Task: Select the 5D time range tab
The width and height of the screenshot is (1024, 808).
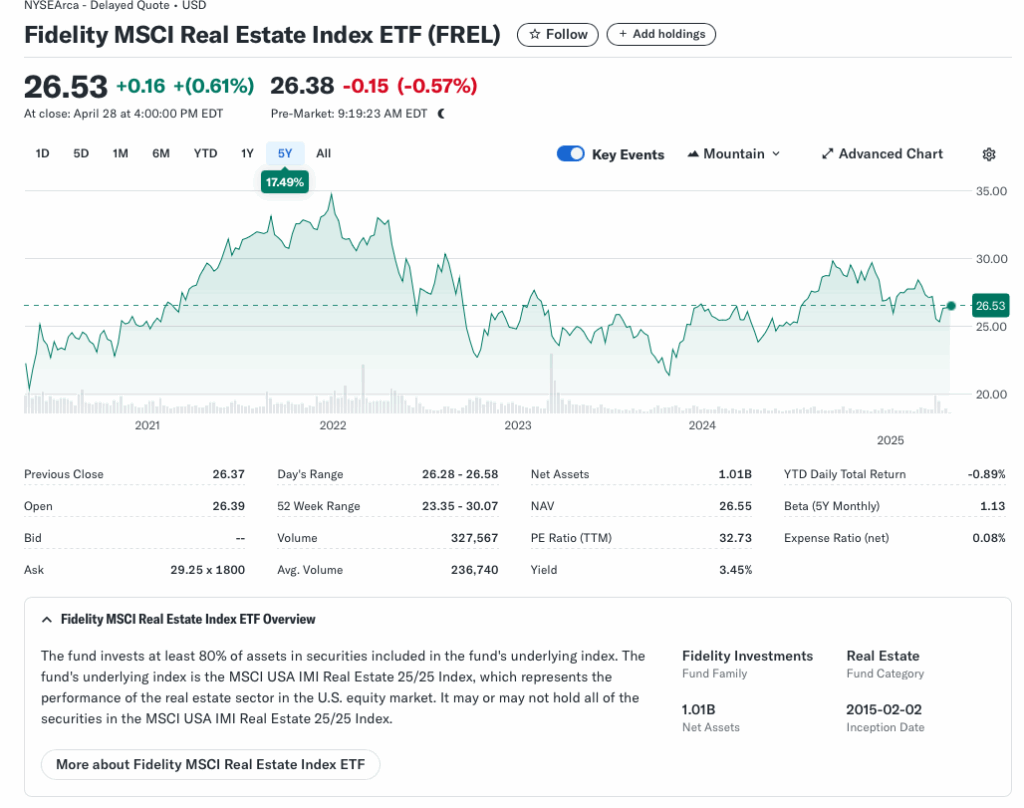Action: coord(81,154)
